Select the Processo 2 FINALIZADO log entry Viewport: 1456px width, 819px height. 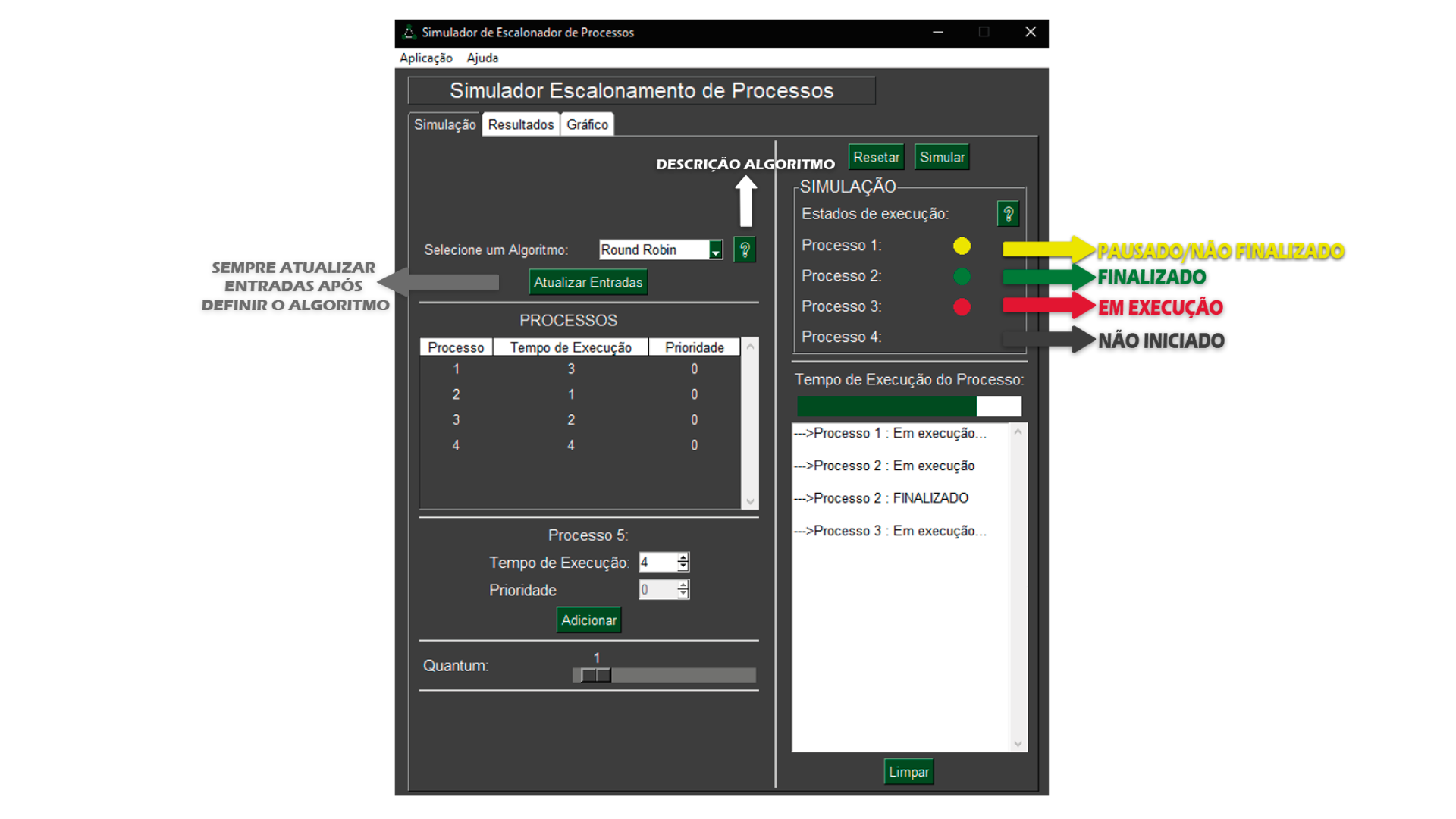(x=880, y=497)
